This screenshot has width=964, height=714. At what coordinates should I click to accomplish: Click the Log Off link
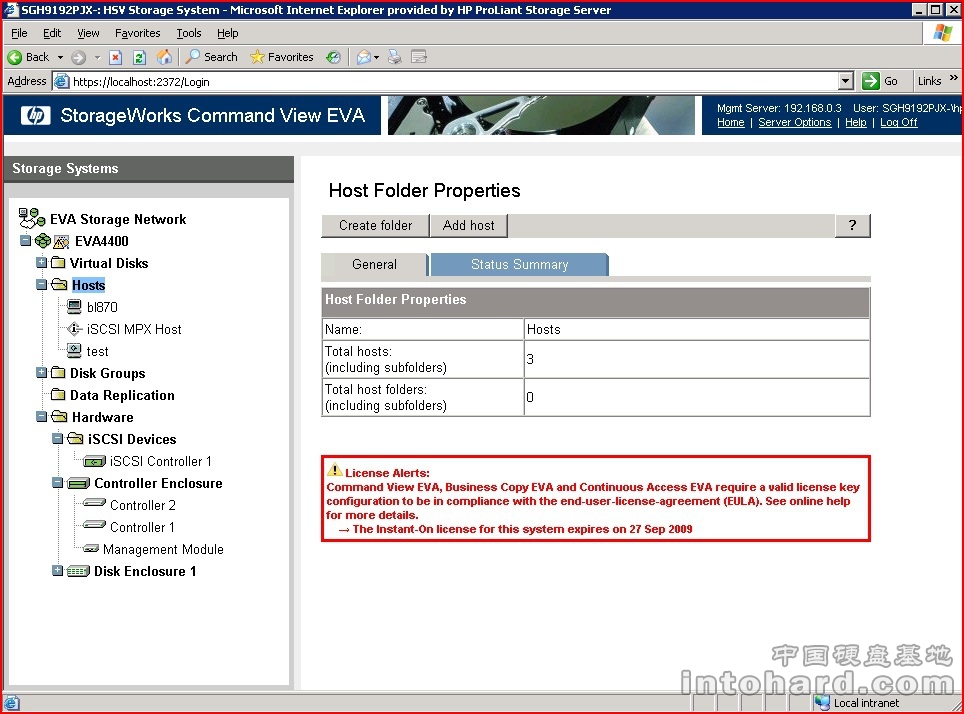898,122
